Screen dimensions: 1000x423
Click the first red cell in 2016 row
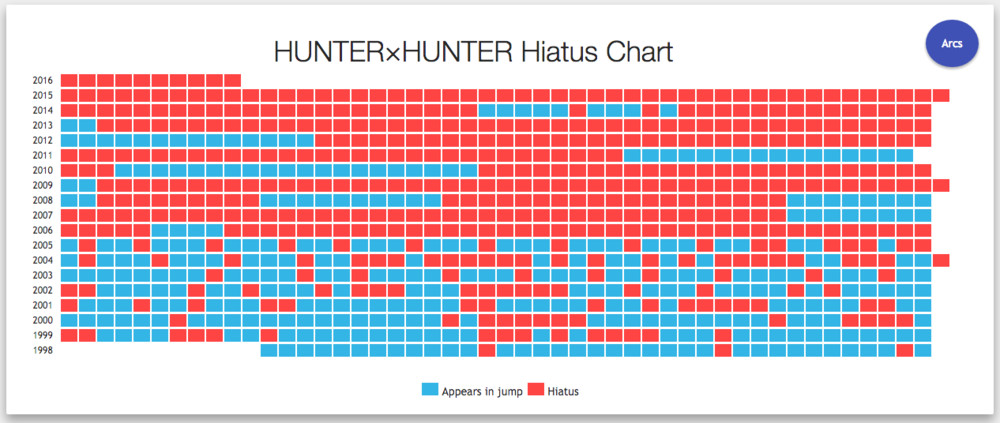[x=69, y=80]
